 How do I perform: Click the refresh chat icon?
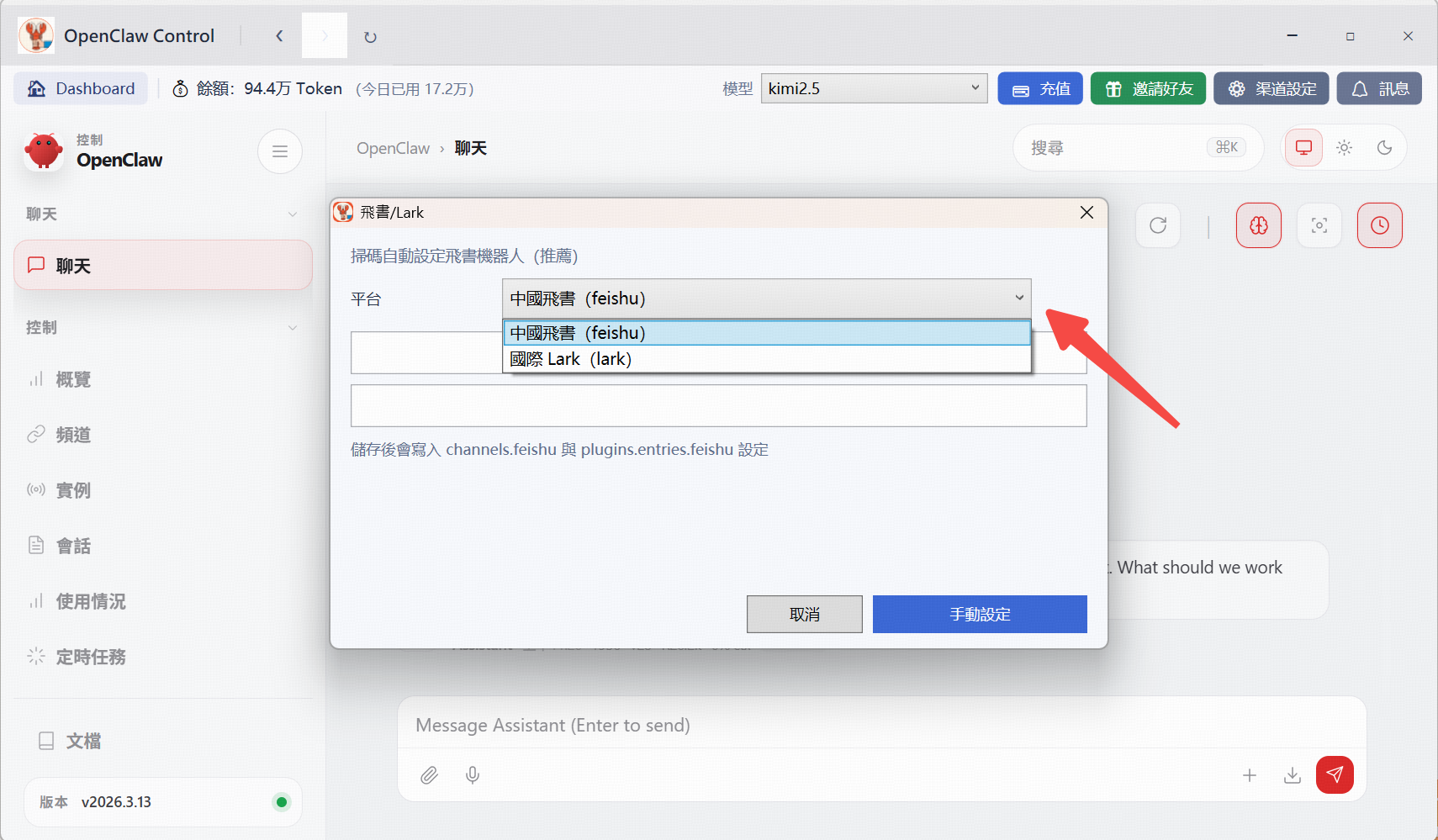(x=1158, y=225)
